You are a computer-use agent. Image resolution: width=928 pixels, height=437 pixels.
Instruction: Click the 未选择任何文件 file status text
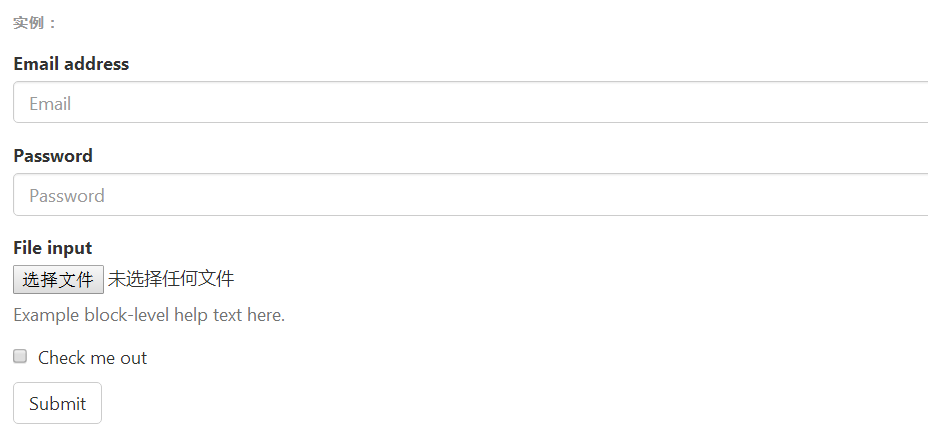[171, 279]
